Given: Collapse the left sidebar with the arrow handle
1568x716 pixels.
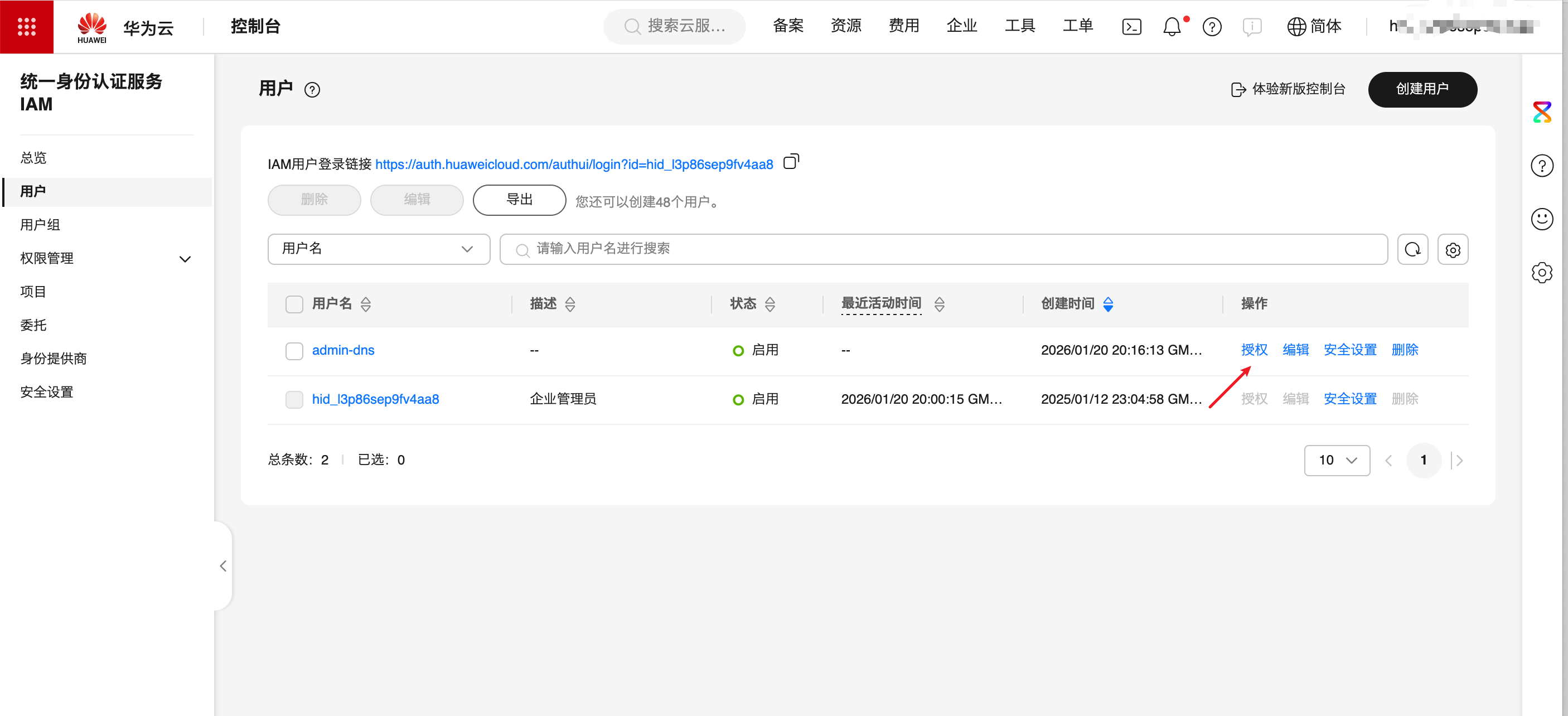Looking at the screenshot, I should (x=224, y=565).
